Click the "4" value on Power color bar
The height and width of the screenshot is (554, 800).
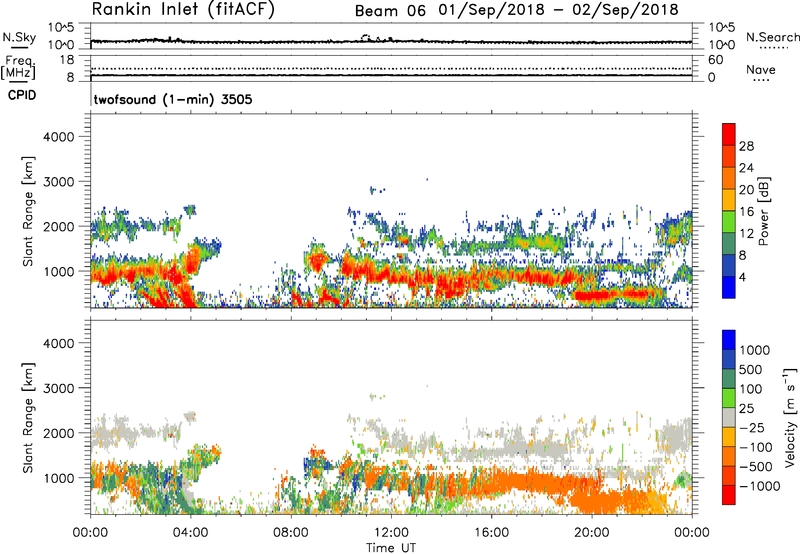pyautogui.click(x=742, y=278)
